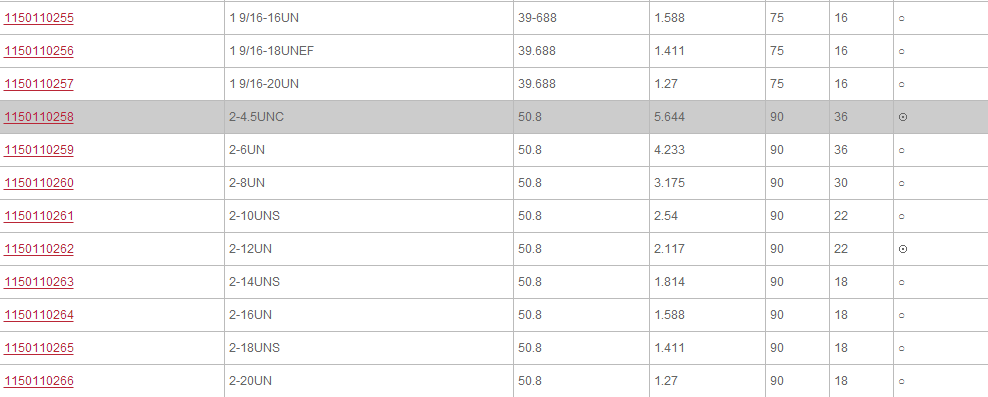Screen dimensions: 988x397
Task: Open part number 1150110255 link
Action: (39, 18)
